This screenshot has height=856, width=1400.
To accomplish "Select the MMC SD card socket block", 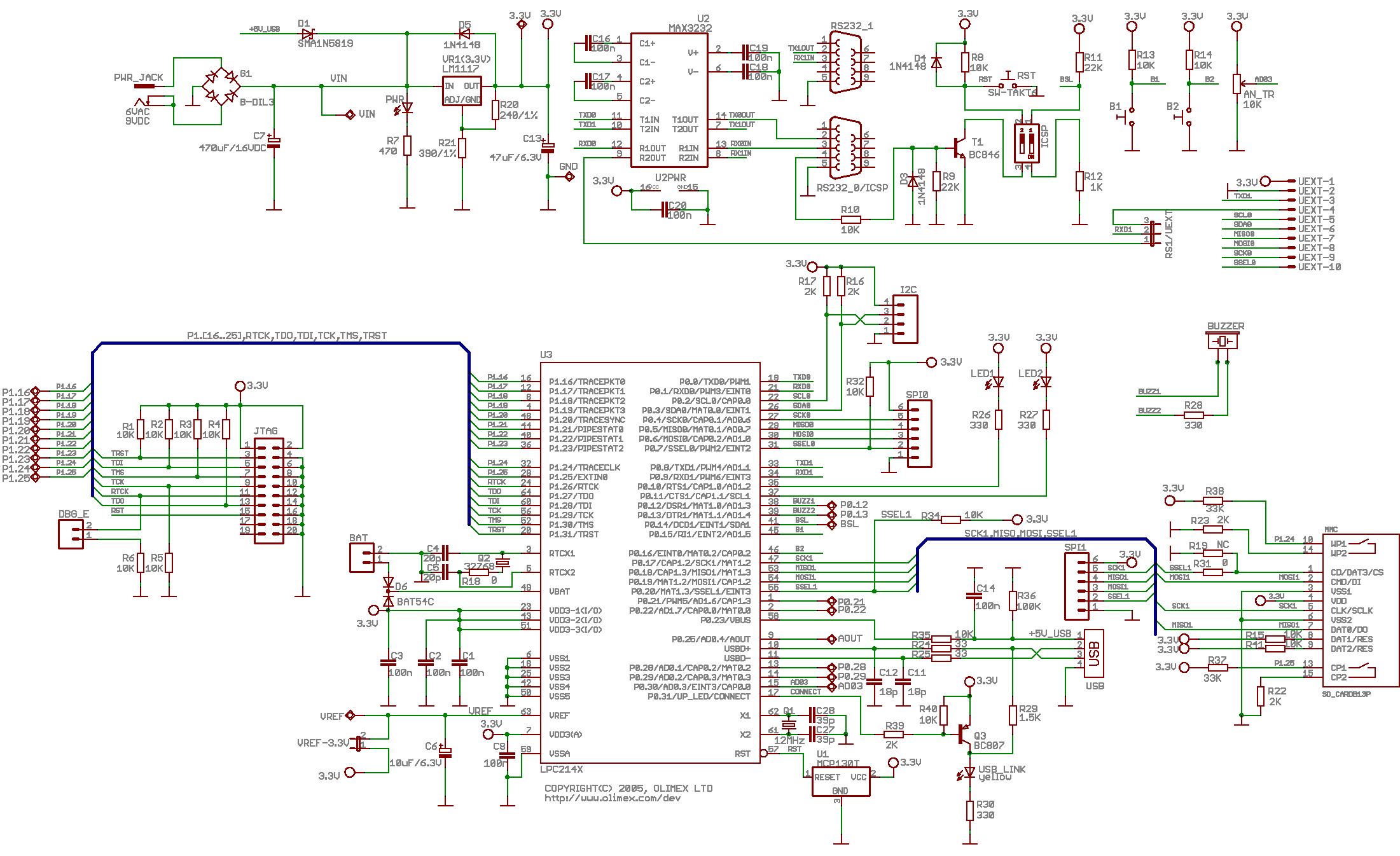I will click(x=1361, y=611).
